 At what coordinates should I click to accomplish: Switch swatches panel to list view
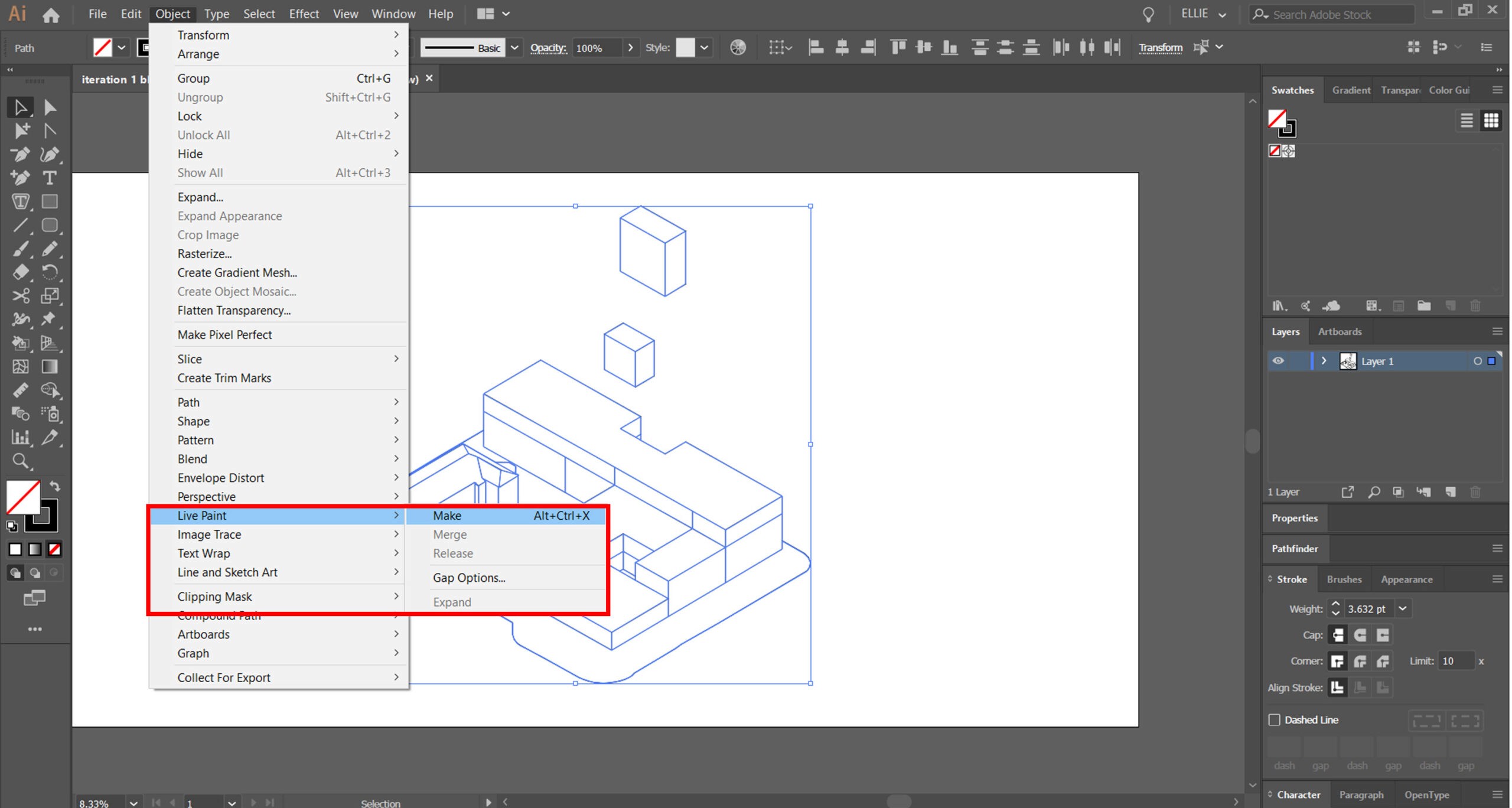click(x=1467, y=120)
